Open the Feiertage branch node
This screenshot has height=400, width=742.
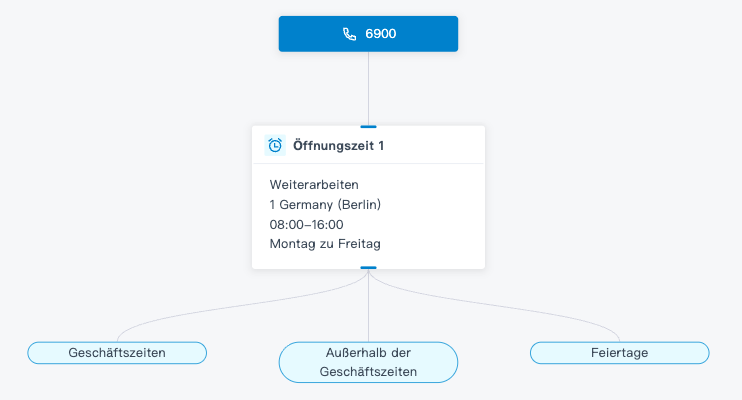tap(619, 352)
